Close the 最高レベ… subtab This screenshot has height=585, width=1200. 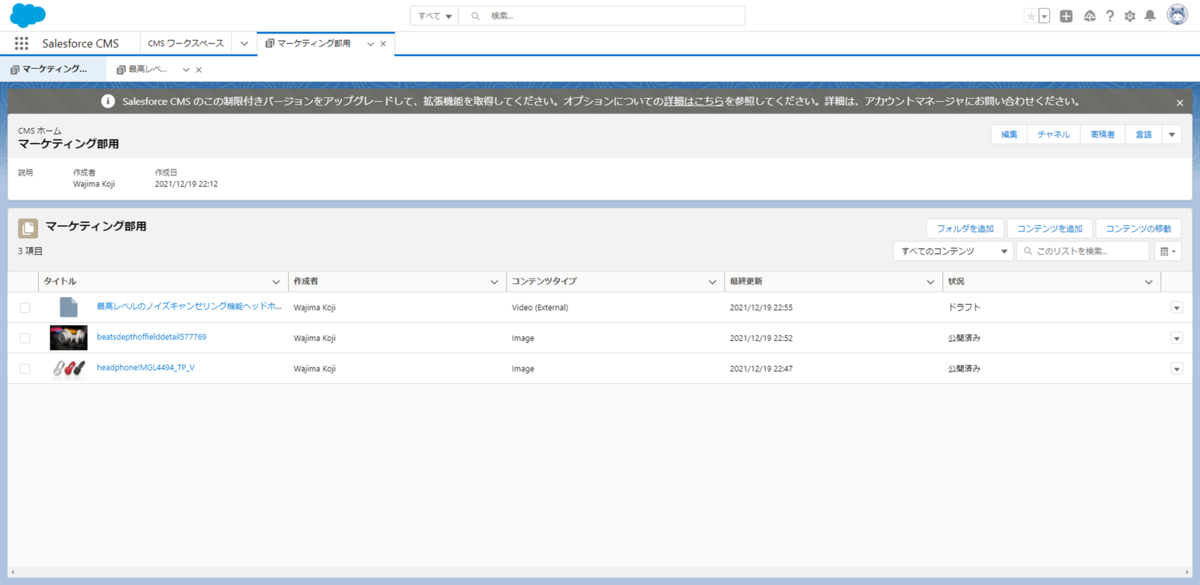coord(199,70)
